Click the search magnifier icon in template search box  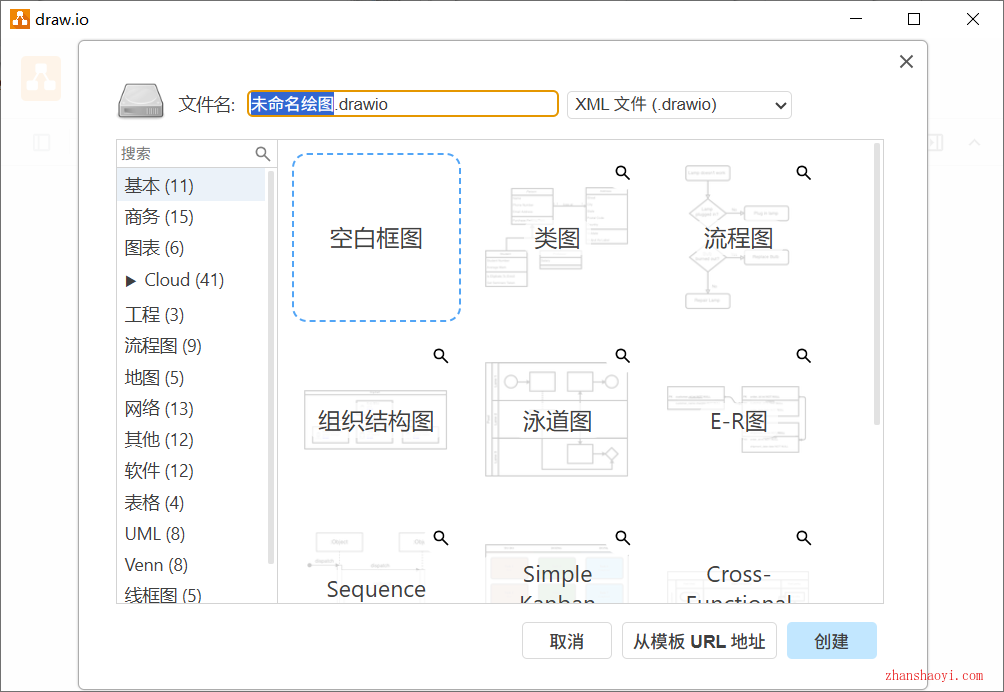pyautogui.click(x=263, y=154)
